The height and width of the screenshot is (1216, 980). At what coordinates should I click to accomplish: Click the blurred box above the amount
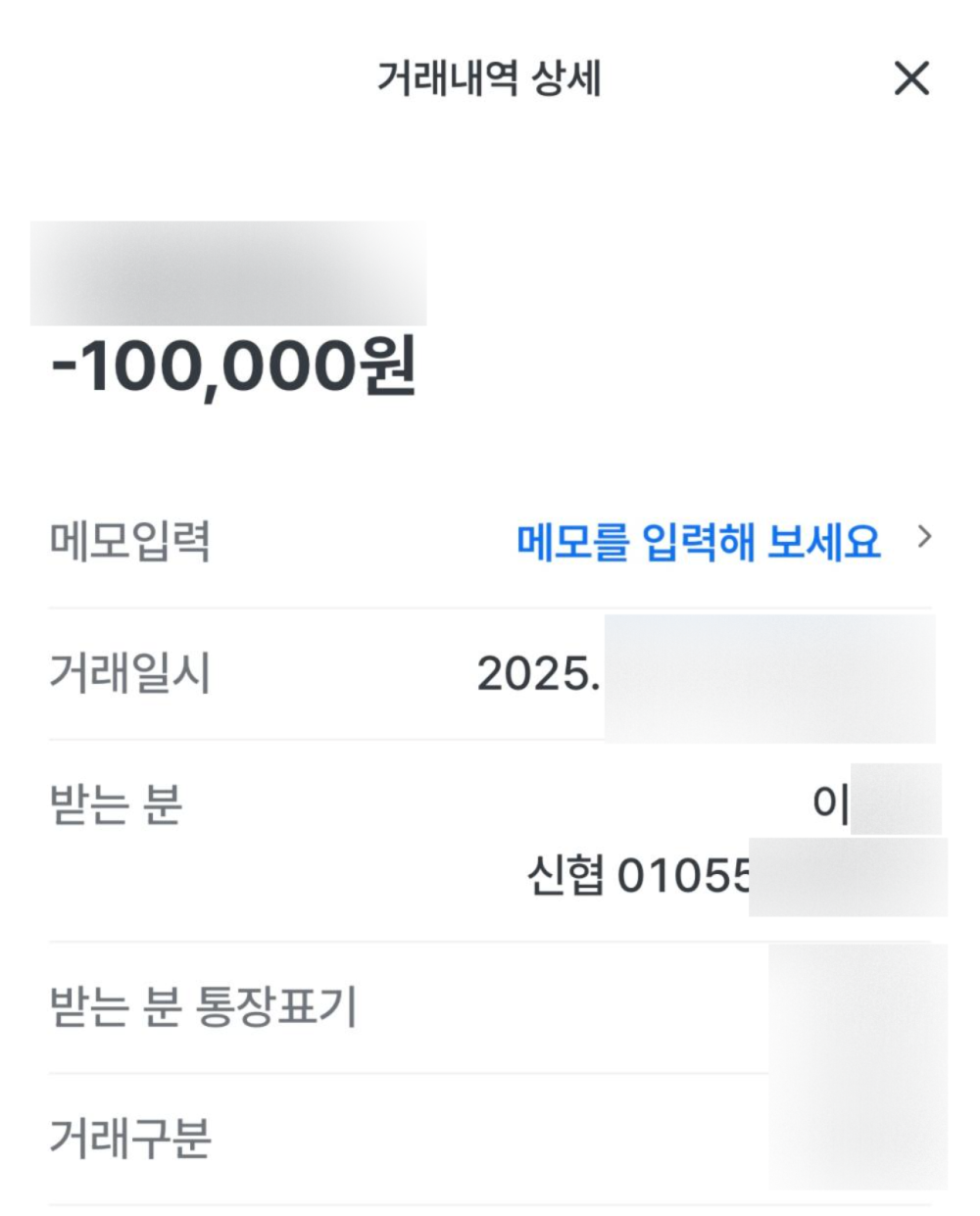[228, 273]
